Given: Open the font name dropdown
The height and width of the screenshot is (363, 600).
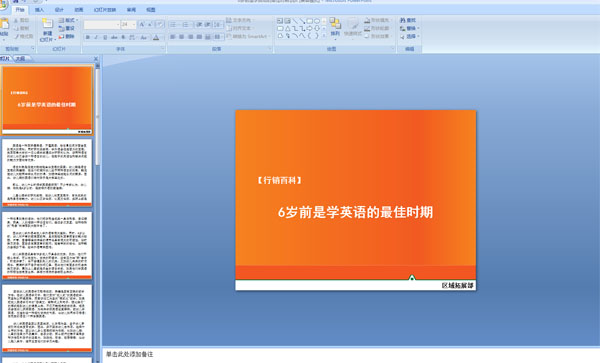Looking at the screenshot, I should 117,24.
